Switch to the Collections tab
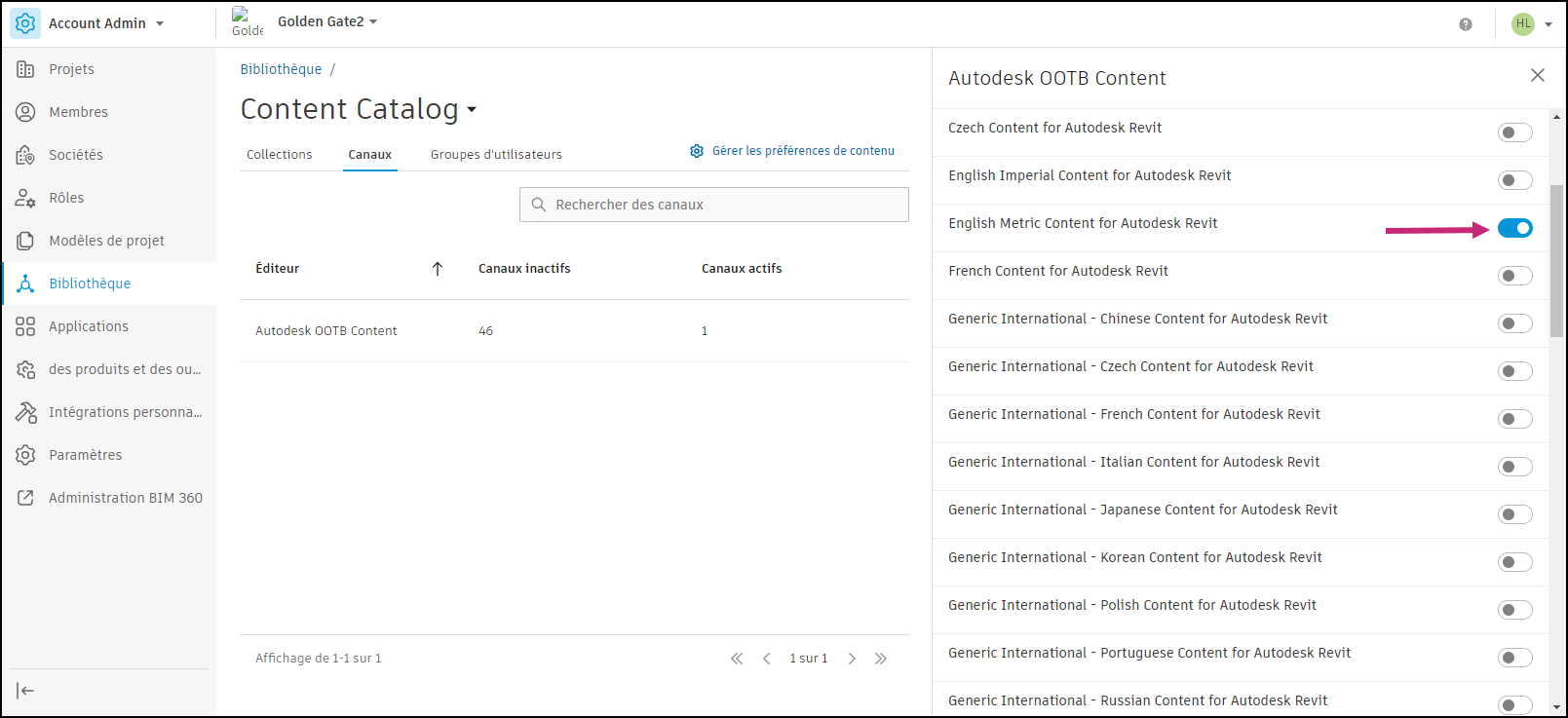The image size is (1568, 718). [279, 155]
